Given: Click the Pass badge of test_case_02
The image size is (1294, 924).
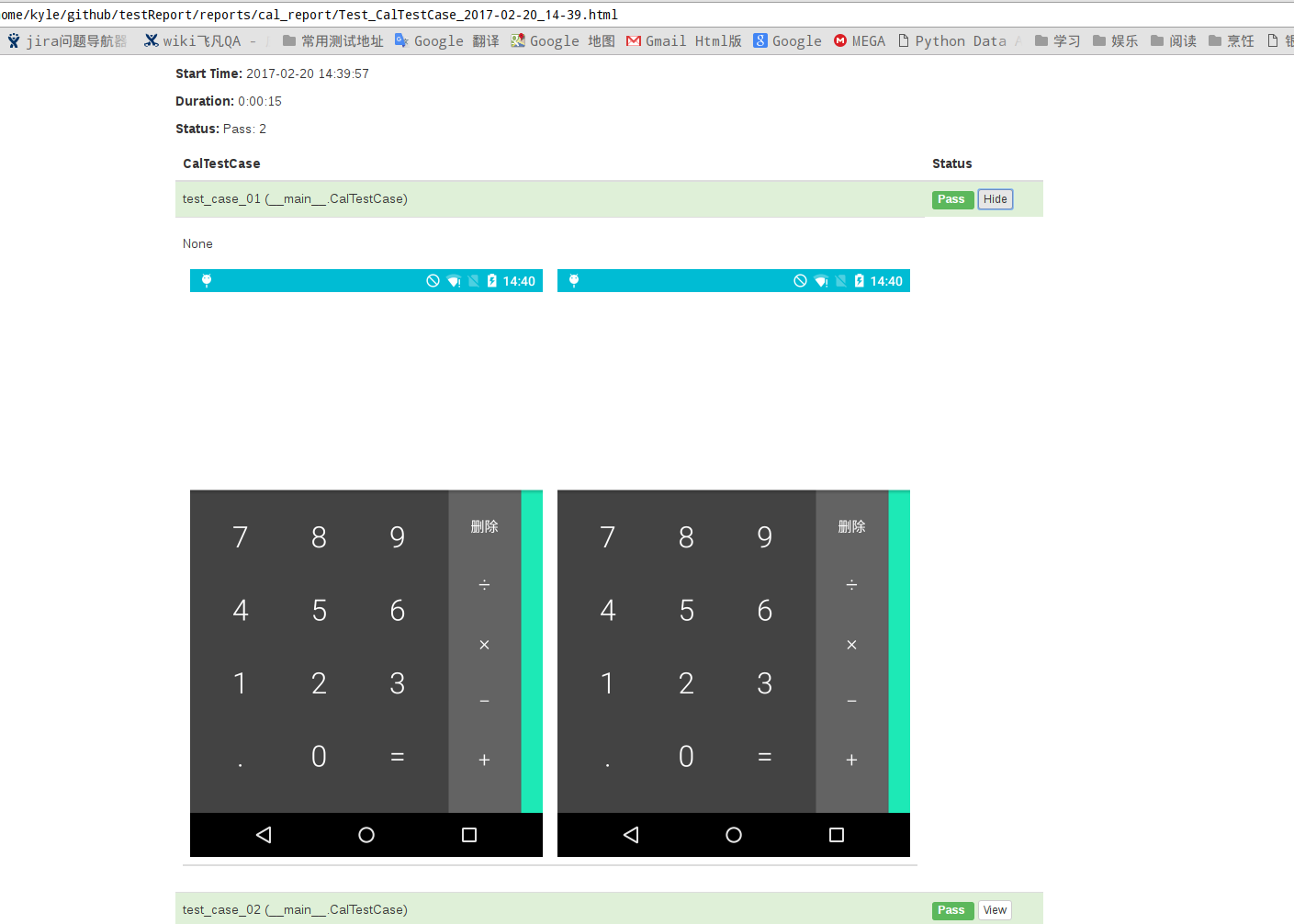Looking at the screenshot, I should click(x=952, y=910).
